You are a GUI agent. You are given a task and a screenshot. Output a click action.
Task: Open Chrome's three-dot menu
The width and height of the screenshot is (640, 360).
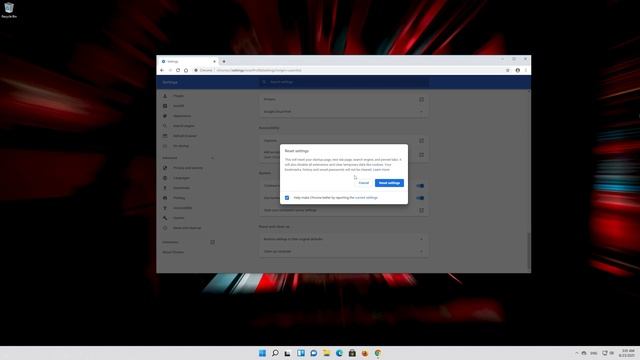click(526, 70)
